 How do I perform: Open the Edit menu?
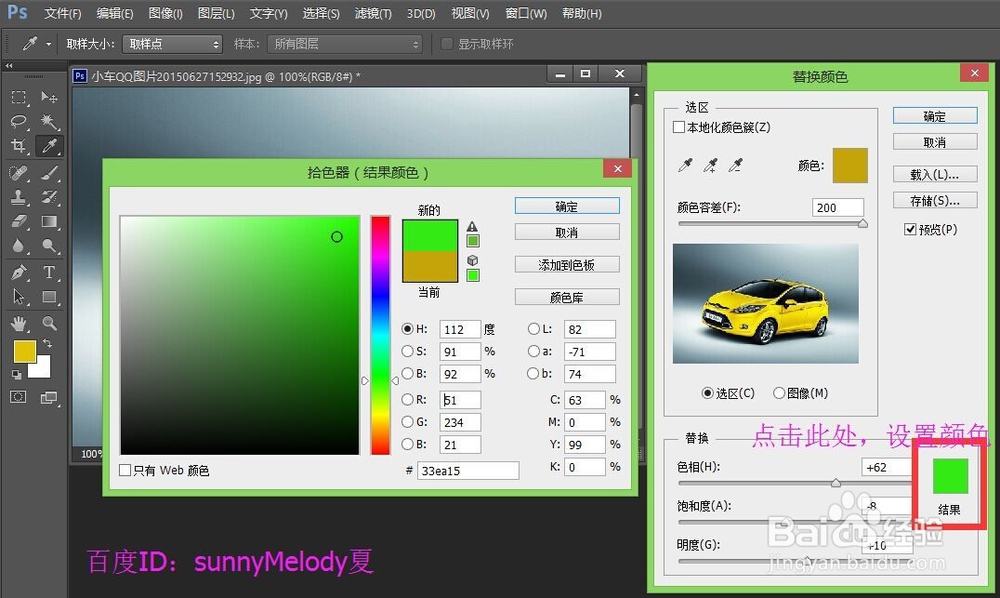tap(115, 13)
